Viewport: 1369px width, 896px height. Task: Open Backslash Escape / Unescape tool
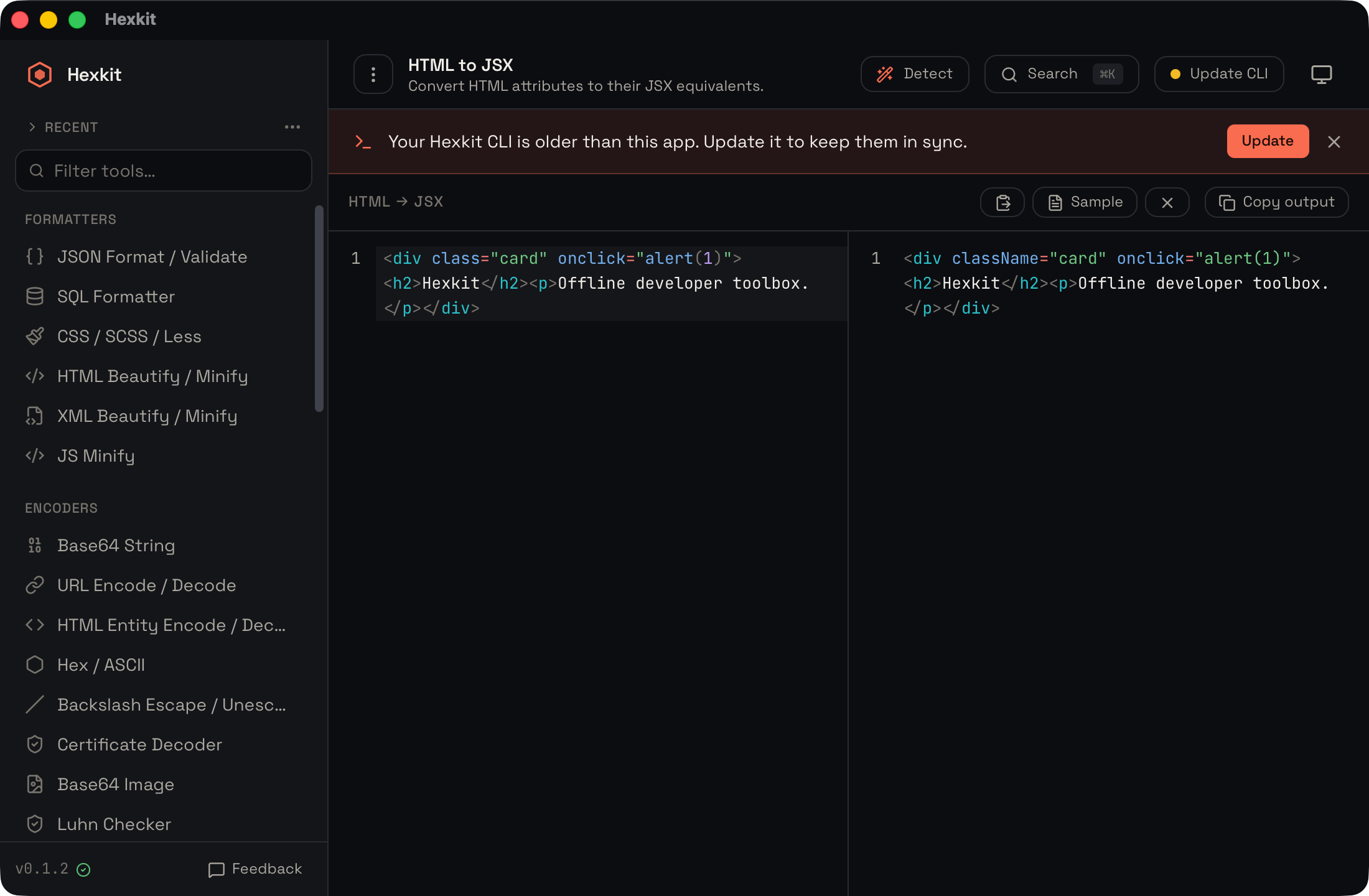click(x=164, y=704)
